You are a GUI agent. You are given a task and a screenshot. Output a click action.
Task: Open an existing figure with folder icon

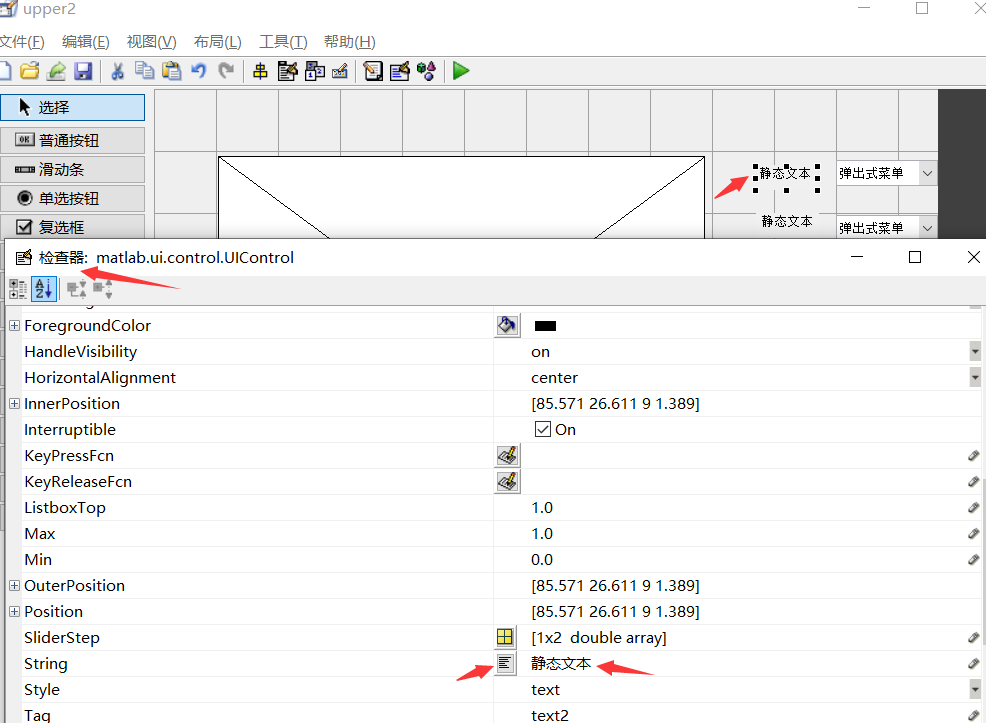[x=30, y=70]
